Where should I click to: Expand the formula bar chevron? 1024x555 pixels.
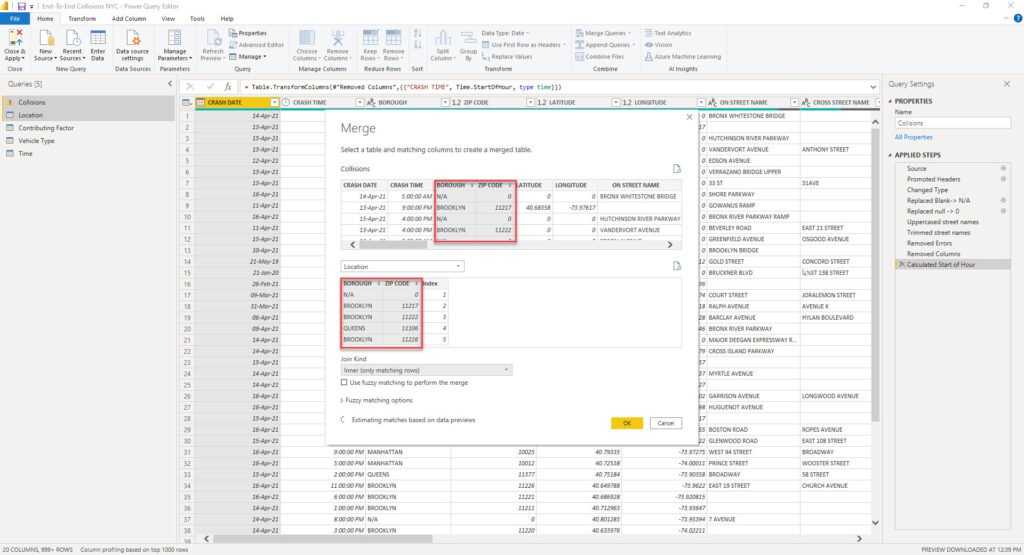pos(873,87)
